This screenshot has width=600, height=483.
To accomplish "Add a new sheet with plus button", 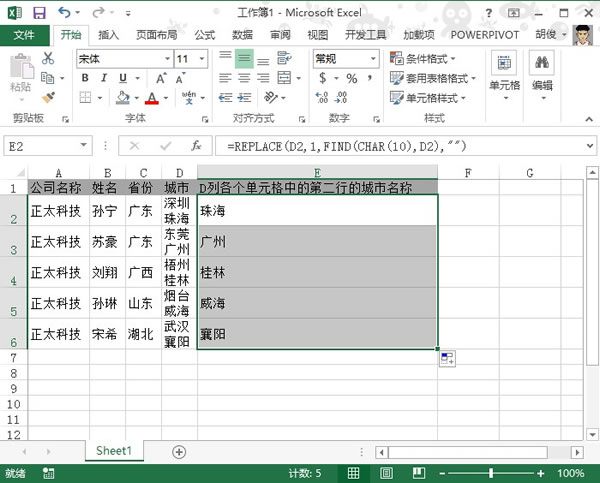I will click(x=179, y=452).
